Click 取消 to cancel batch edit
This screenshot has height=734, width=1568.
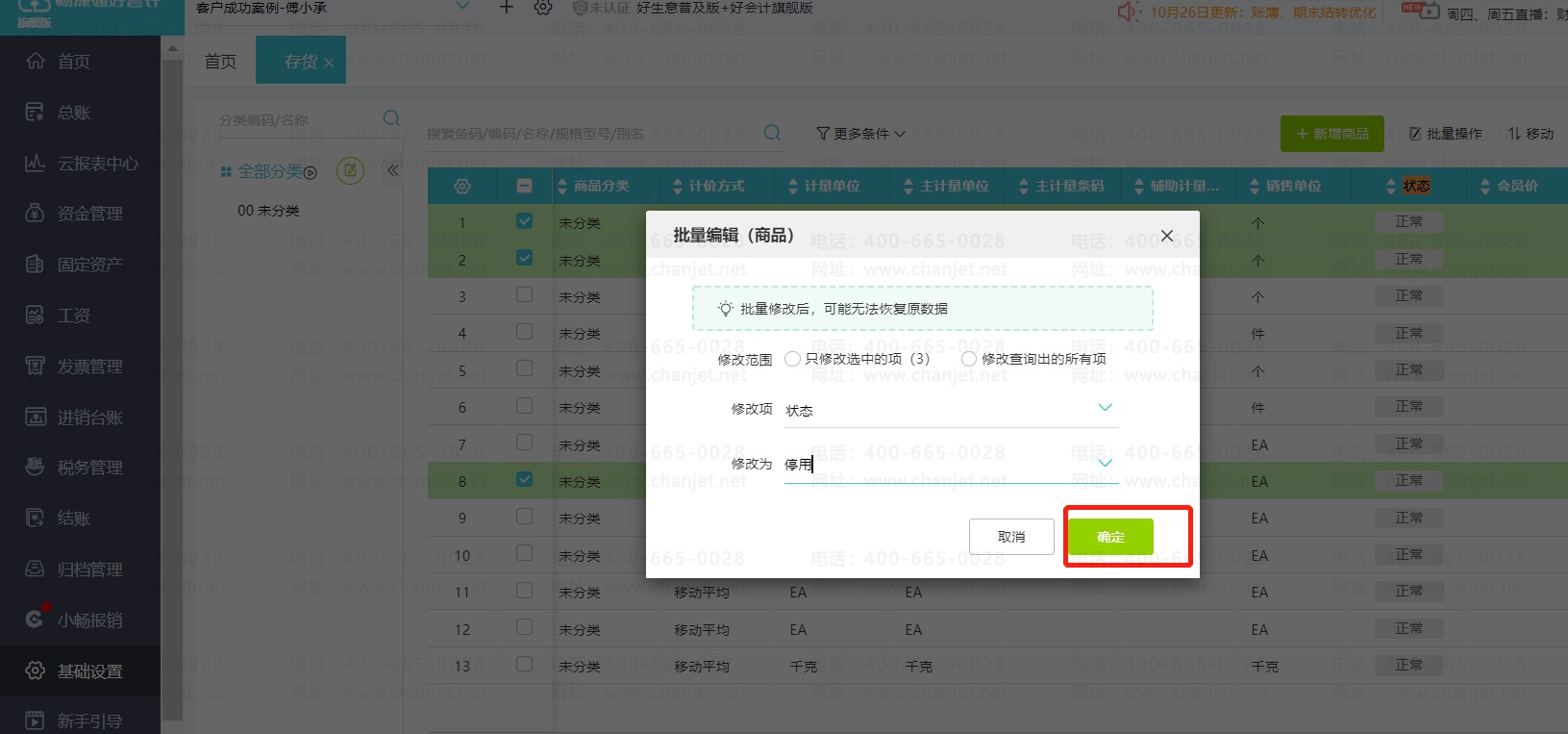coord(1011,537)
